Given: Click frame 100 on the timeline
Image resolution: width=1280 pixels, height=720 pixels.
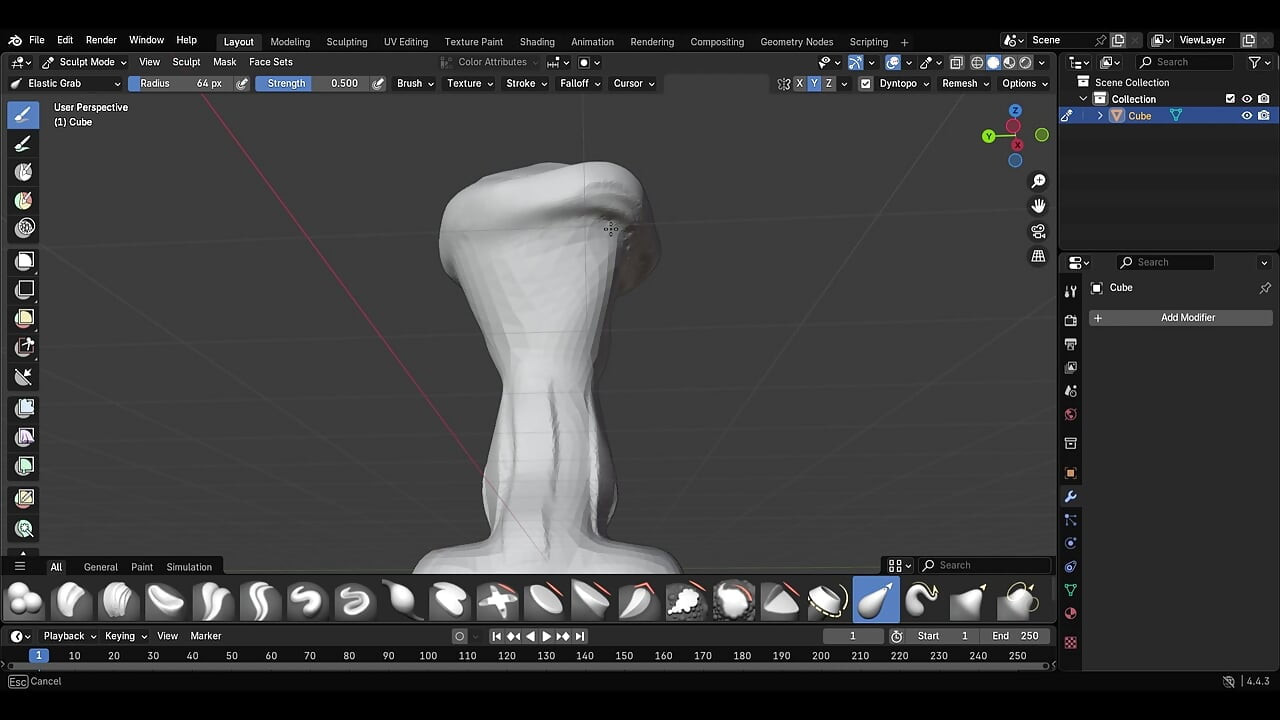Looking at the screenshot, I should [x=428, y=656].
